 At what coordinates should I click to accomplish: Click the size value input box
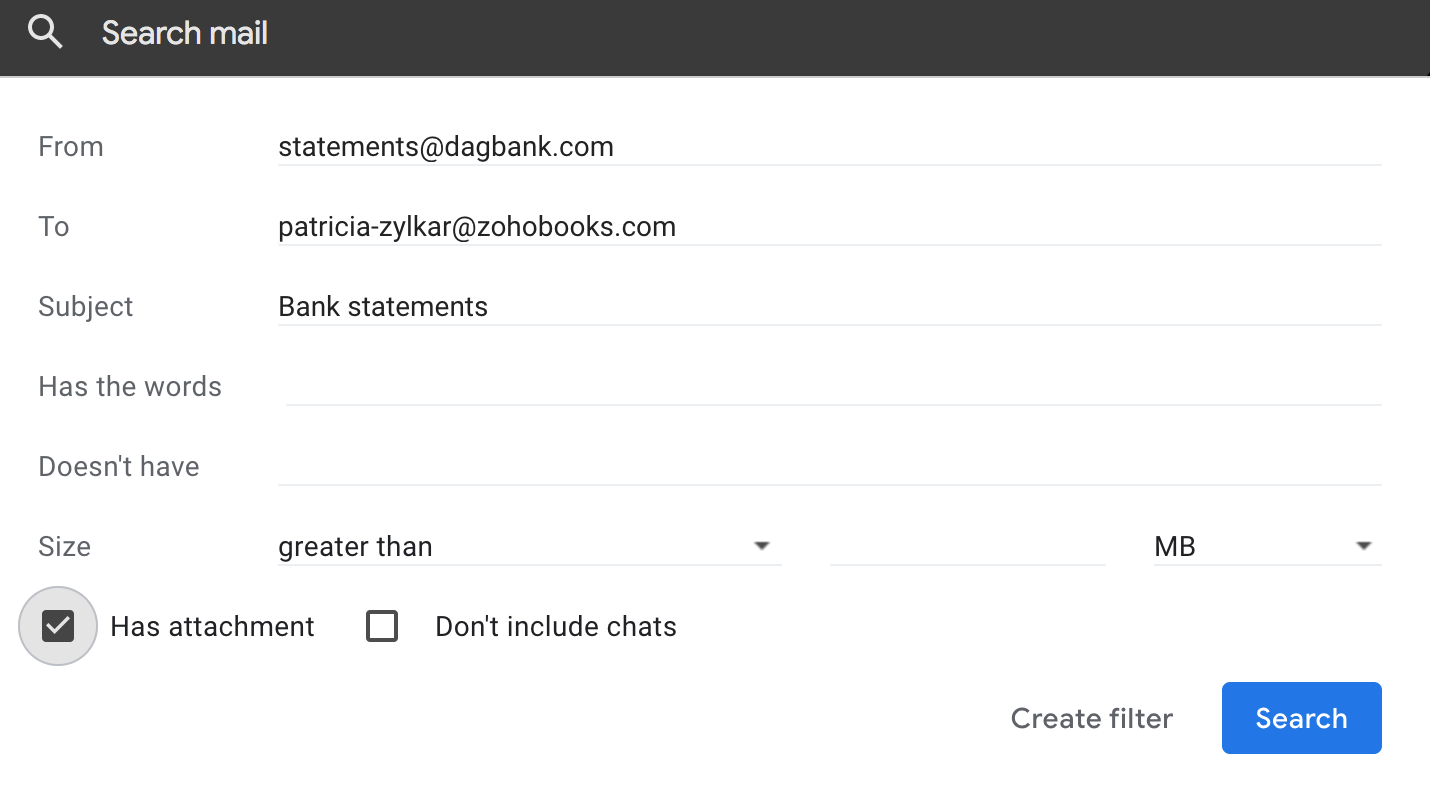(x=967, y=547)
